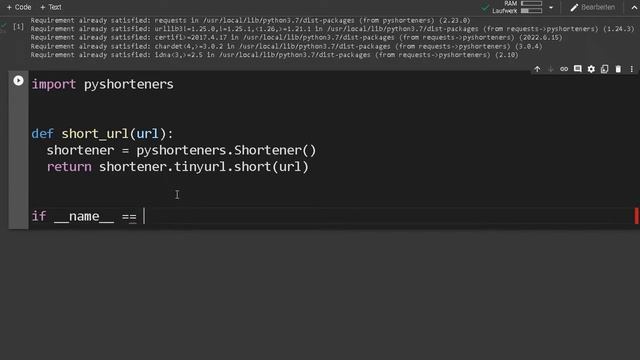Move the cell down with arrow icon
The image size is (640, 360).
551,69
